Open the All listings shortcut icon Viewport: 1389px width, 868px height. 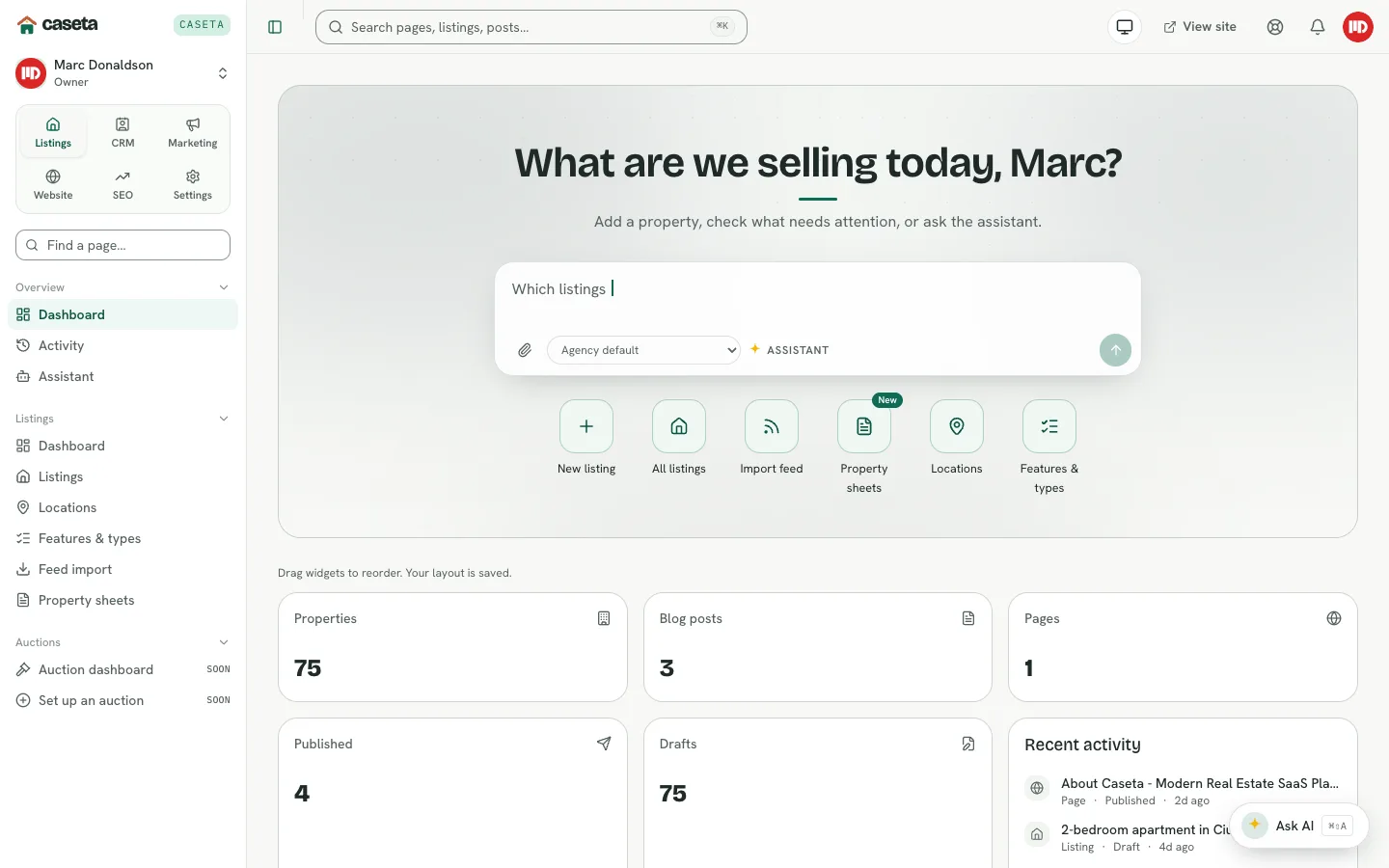point(679,426)
